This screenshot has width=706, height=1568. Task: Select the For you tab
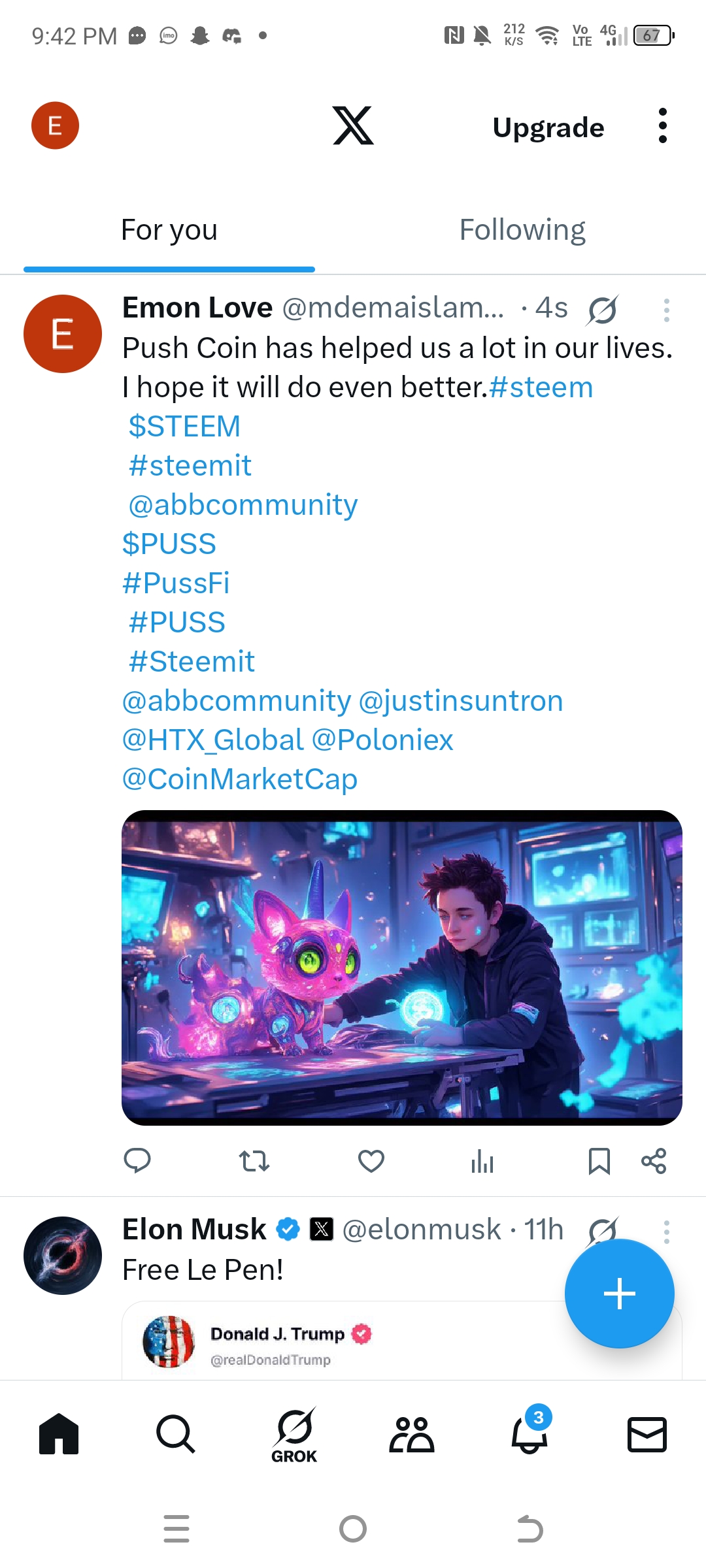169,230
